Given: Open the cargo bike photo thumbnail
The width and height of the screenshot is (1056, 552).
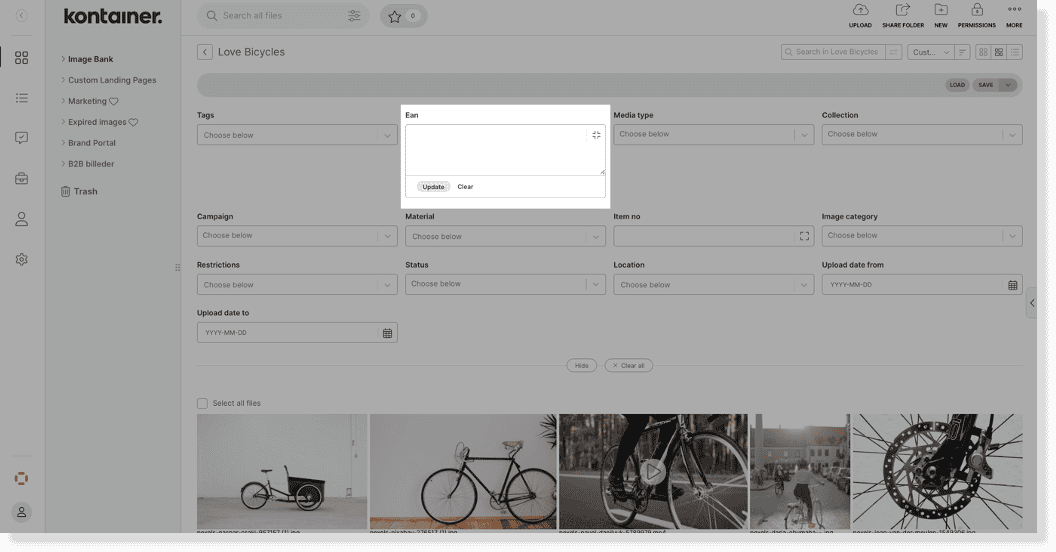Looking at the screenshot, I should pyautogui.click(x=282, y=471).
